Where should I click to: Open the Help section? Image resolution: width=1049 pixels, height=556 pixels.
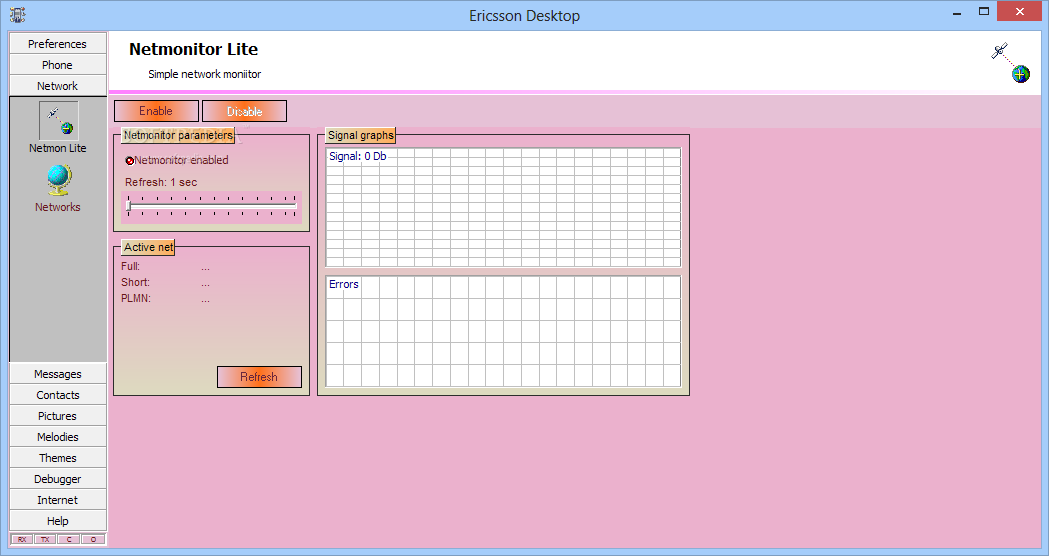[58, 521]
